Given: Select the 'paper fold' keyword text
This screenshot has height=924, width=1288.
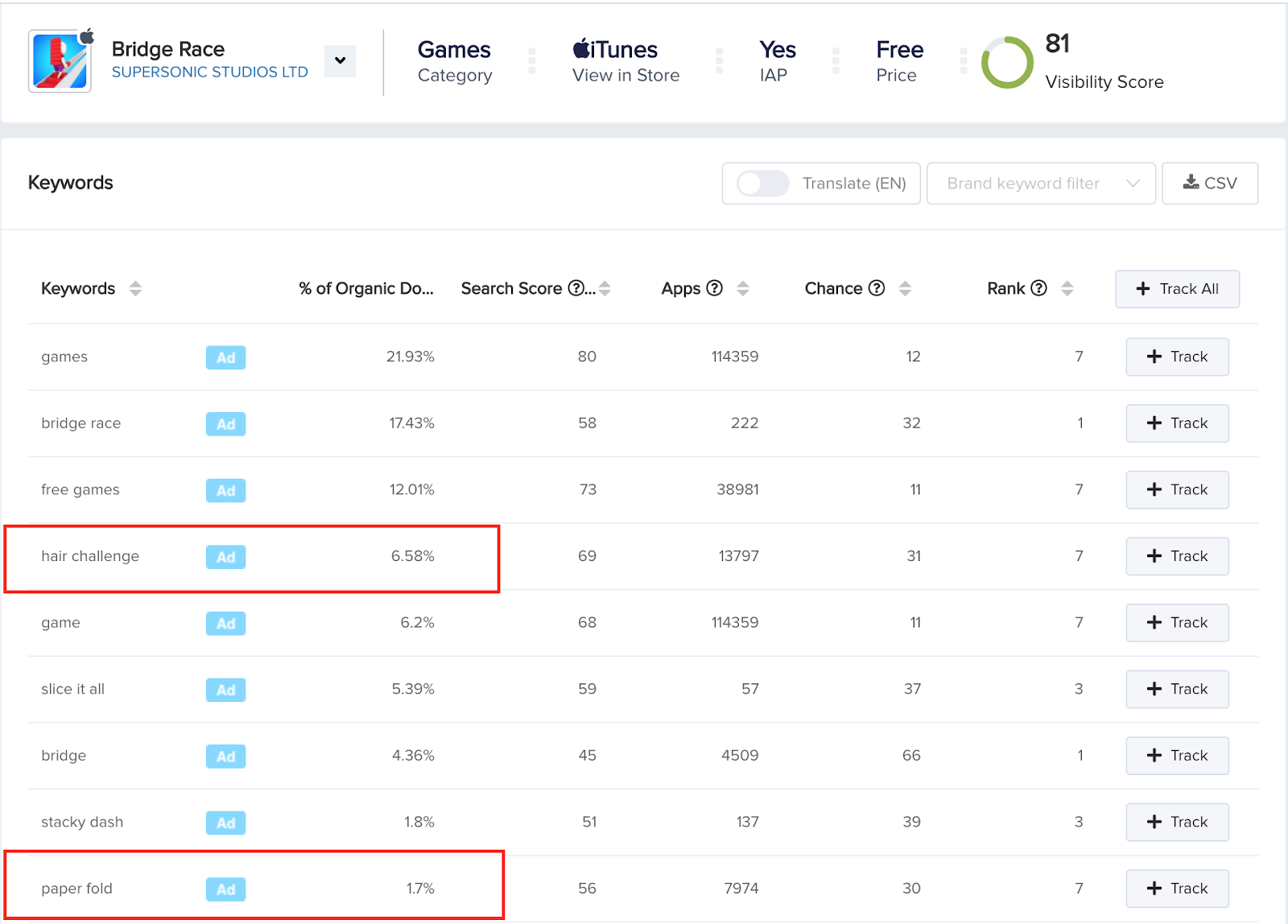Looking at the screenshot, I should point(76,889).
